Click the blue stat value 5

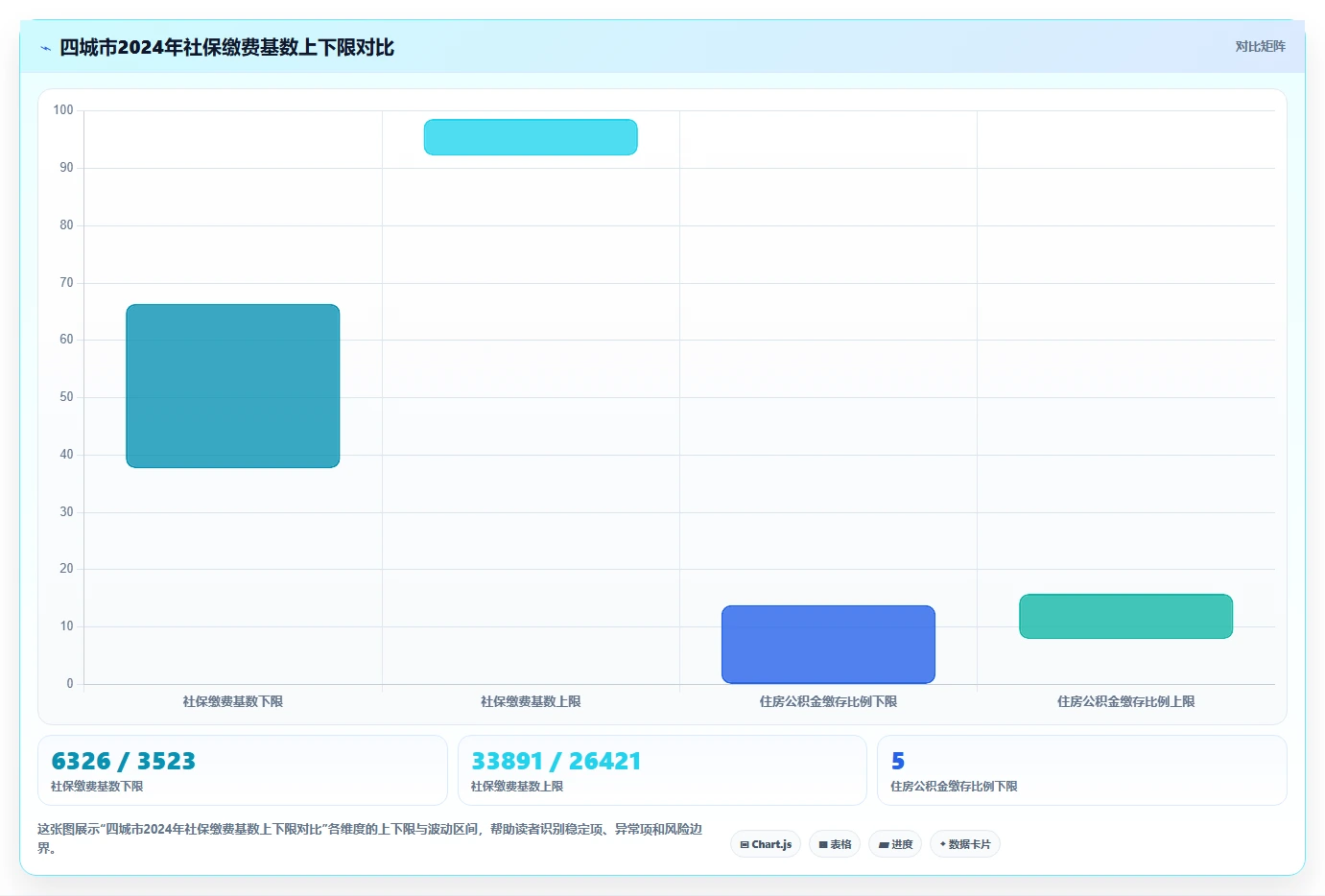tap(898, 761)
